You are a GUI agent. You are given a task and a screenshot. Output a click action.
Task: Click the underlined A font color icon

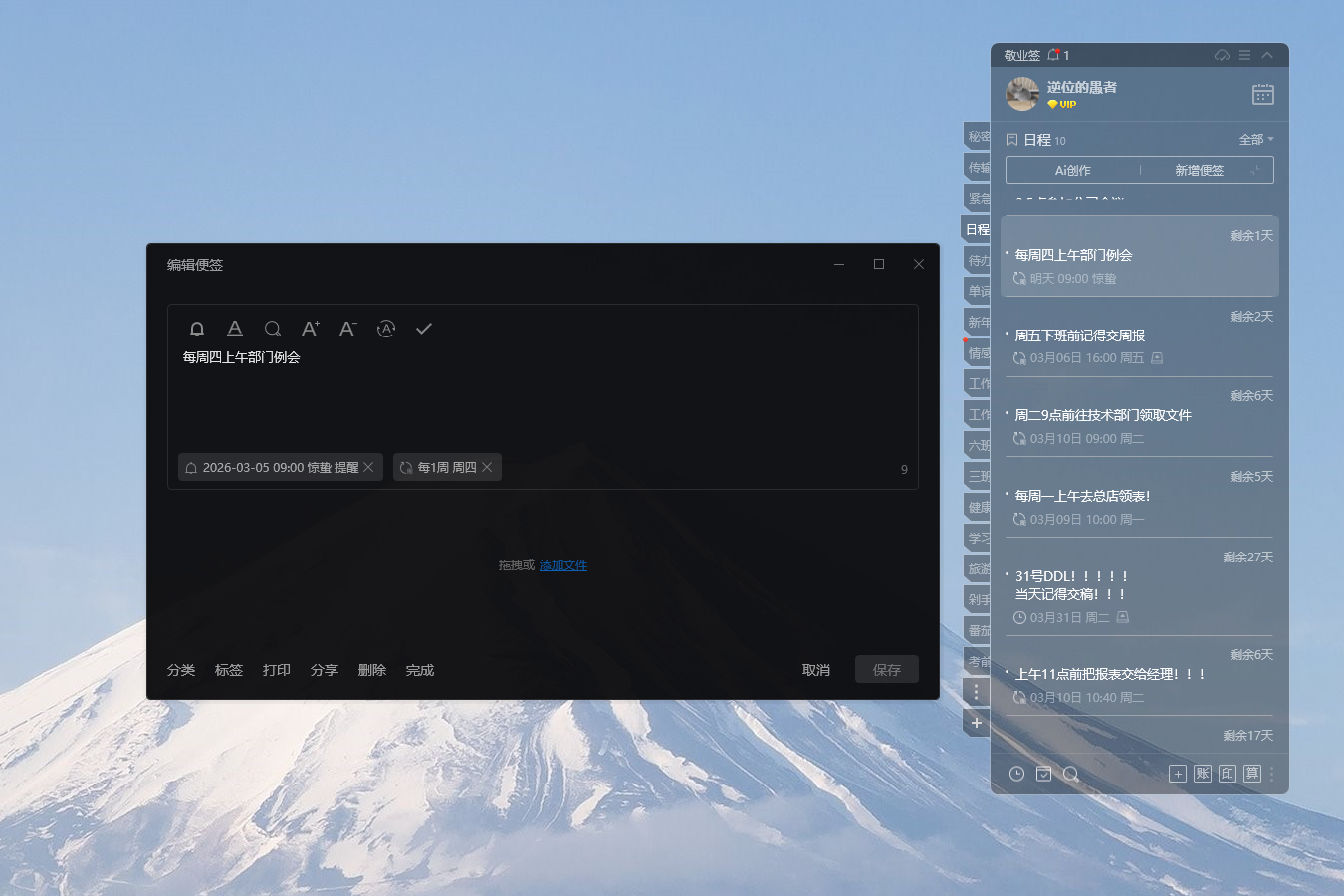[235, 329]
